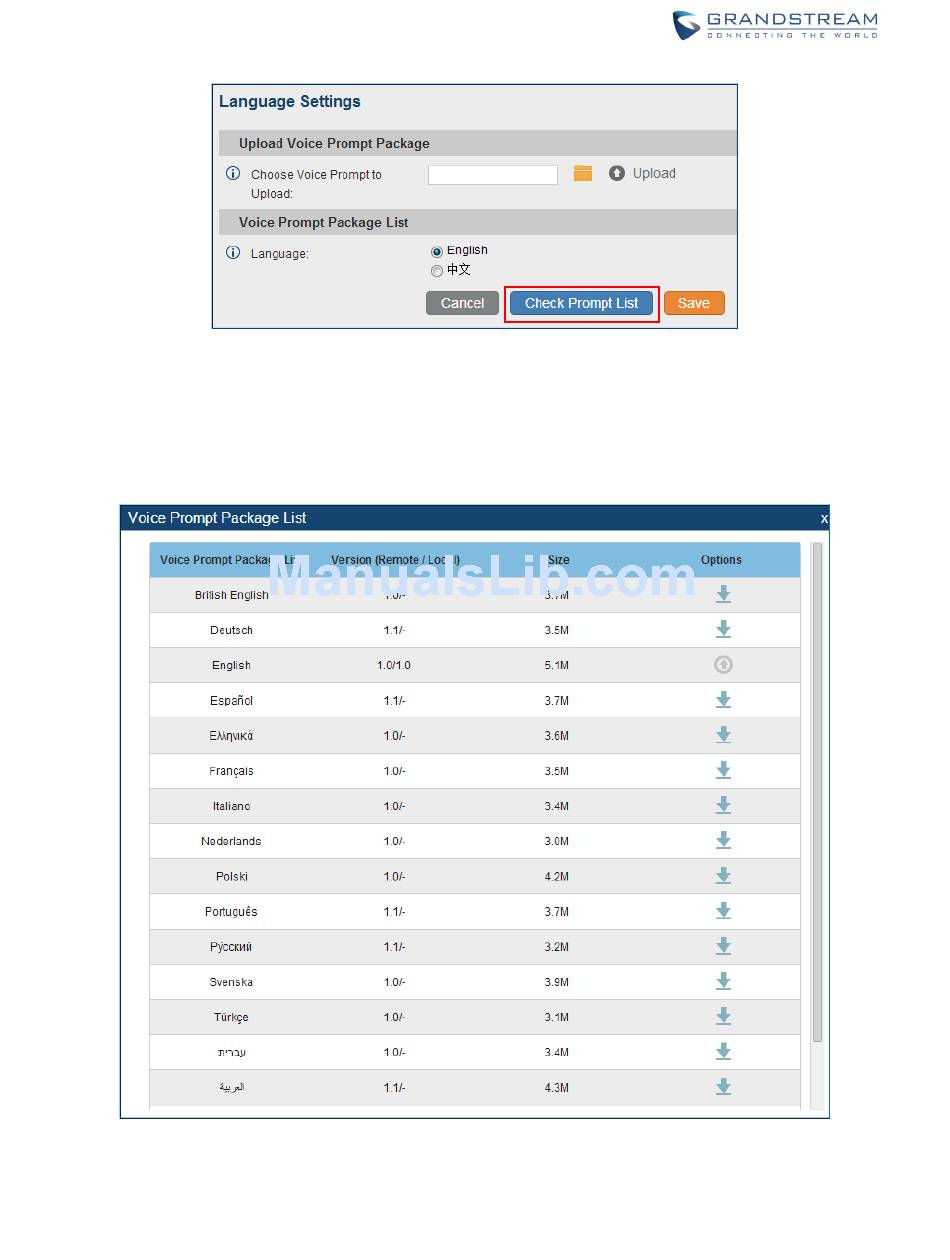Save the language settings
This screenshot has height=1260, width=950.
694,303
